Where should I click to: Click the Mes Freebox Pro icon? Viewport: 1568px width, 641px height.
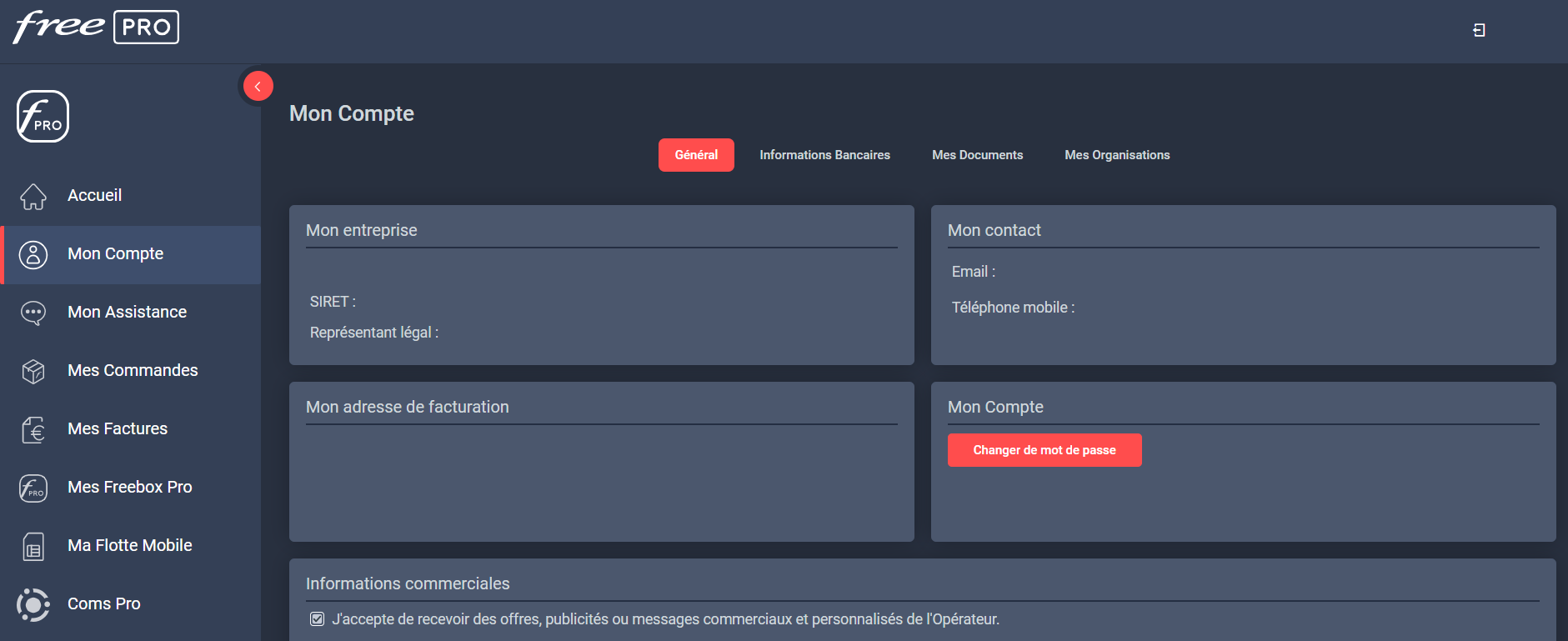33,488
